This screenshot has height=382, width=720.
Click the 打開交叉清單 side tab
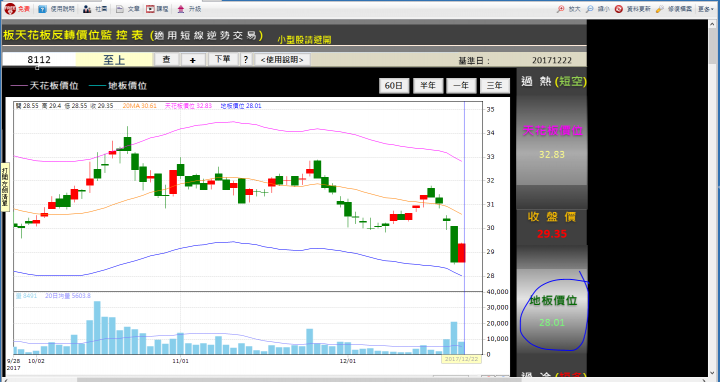5,187
